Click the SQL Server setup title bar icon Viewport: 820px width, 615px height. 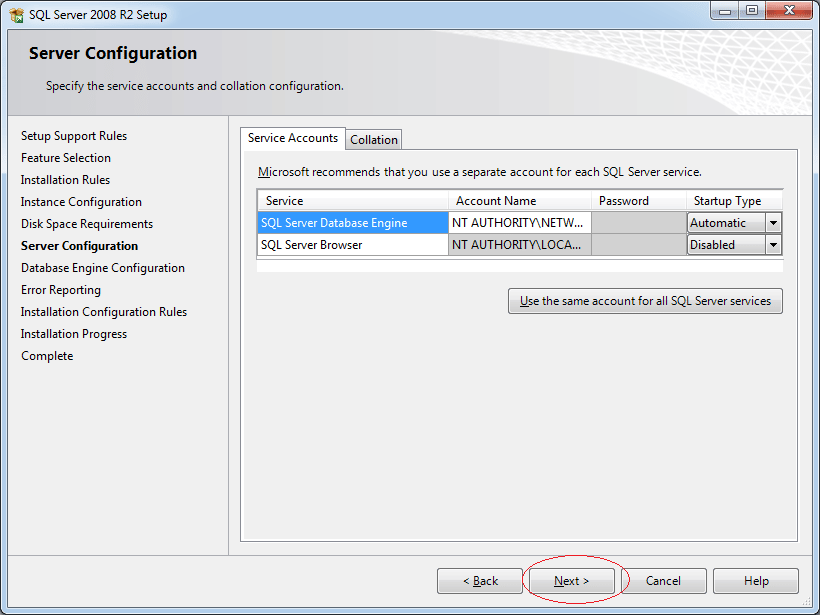16,15
